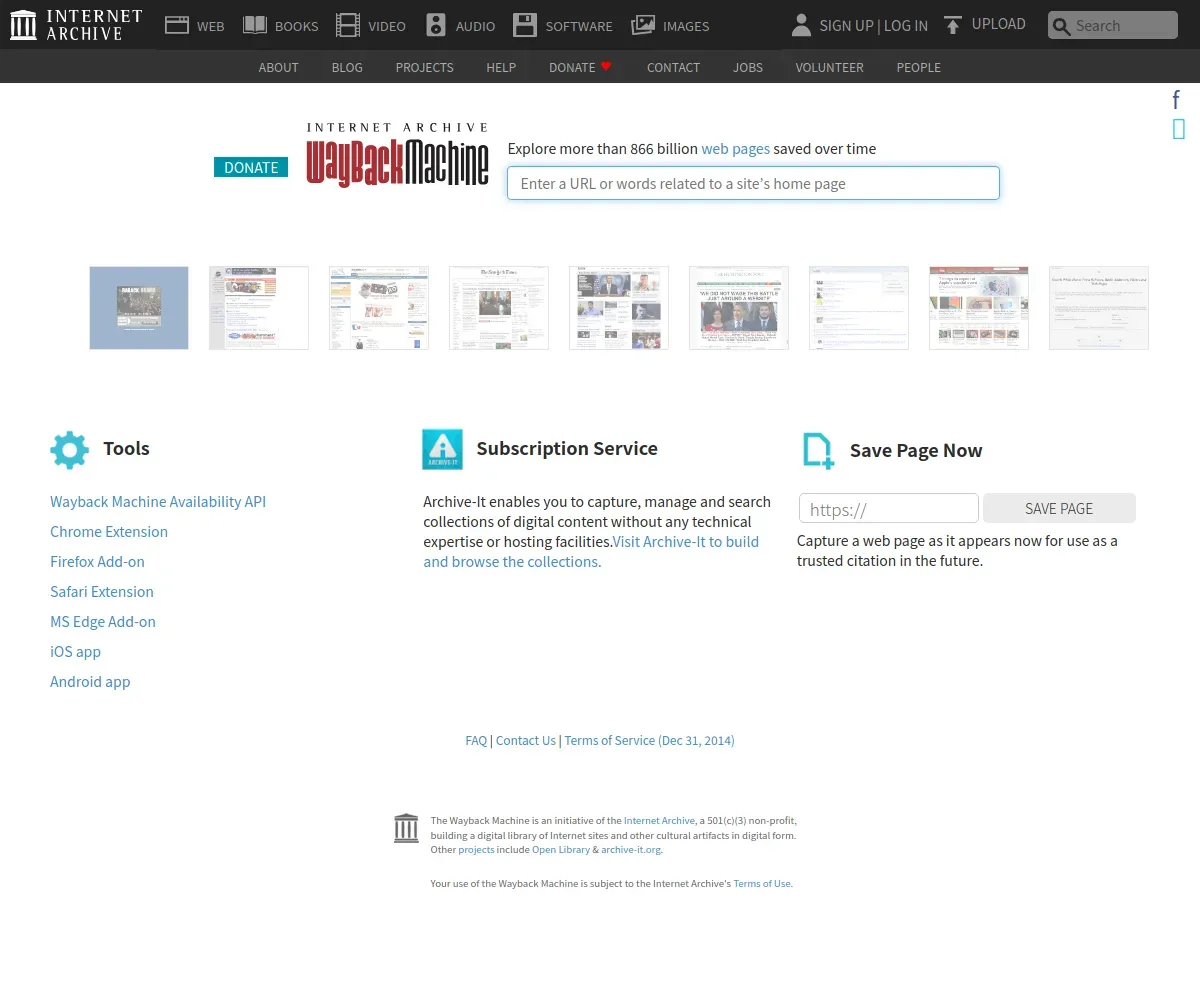Click the footer Terms of Use link
This screenshot has height=1000, width=1200.
762,884
